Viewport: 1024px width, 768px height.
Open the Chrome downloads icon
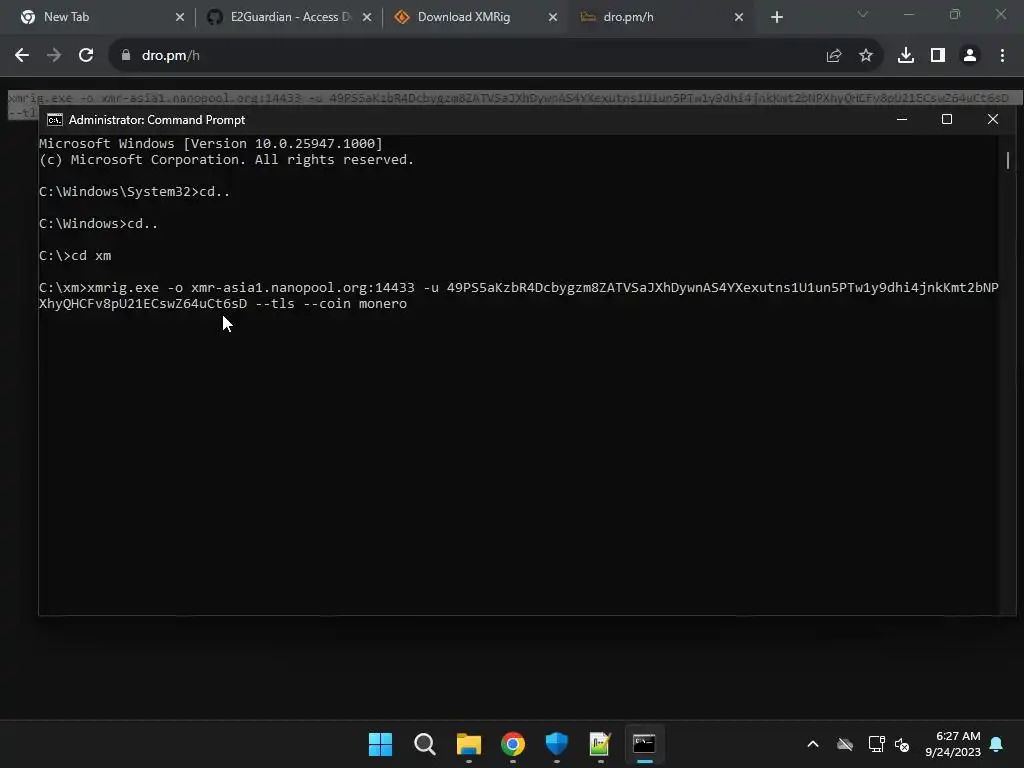pos(906,56)
